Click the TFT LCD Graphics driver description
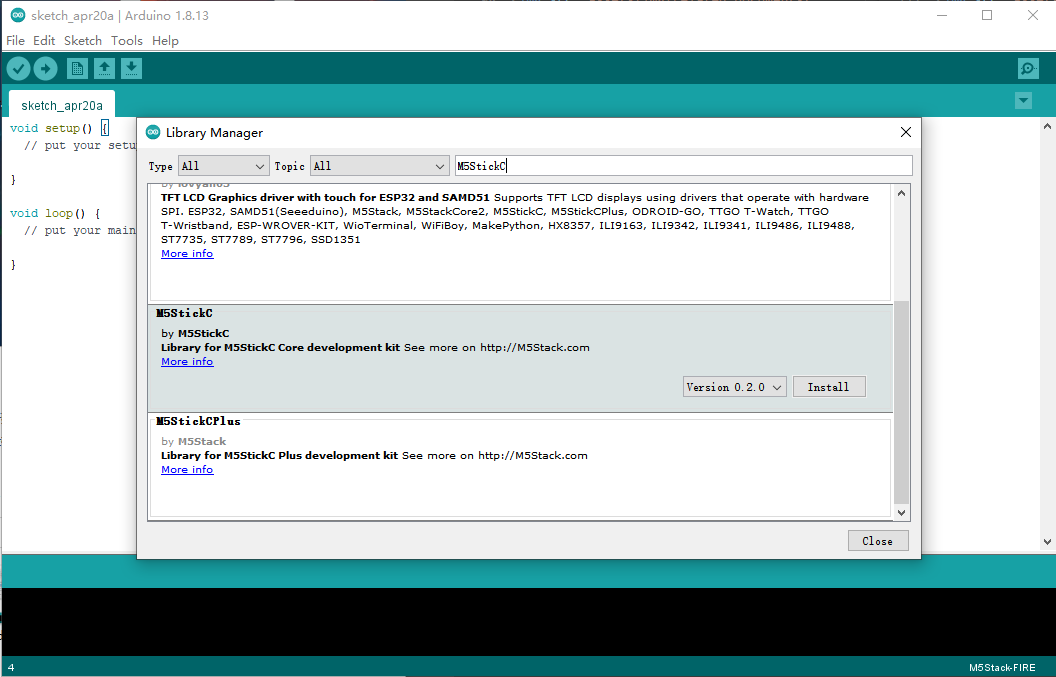 [x=515, y=218]
